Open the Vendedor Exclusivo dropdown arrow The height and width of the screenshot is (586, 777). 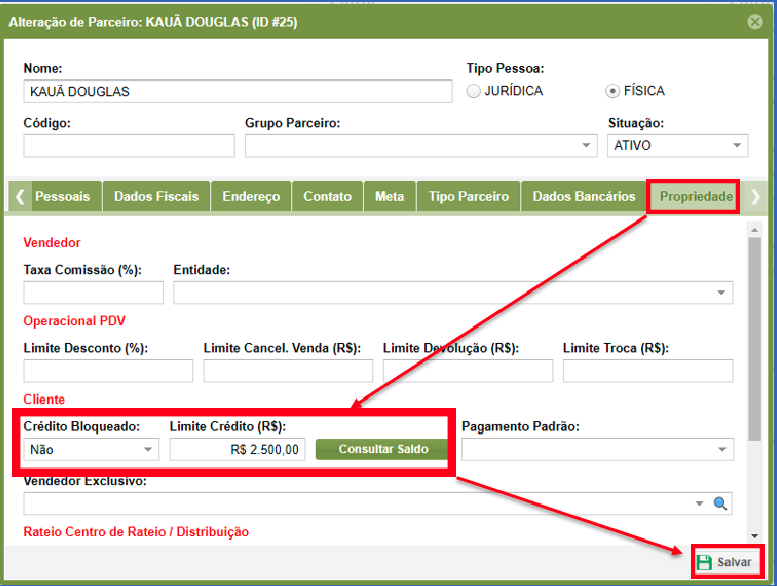699,504
